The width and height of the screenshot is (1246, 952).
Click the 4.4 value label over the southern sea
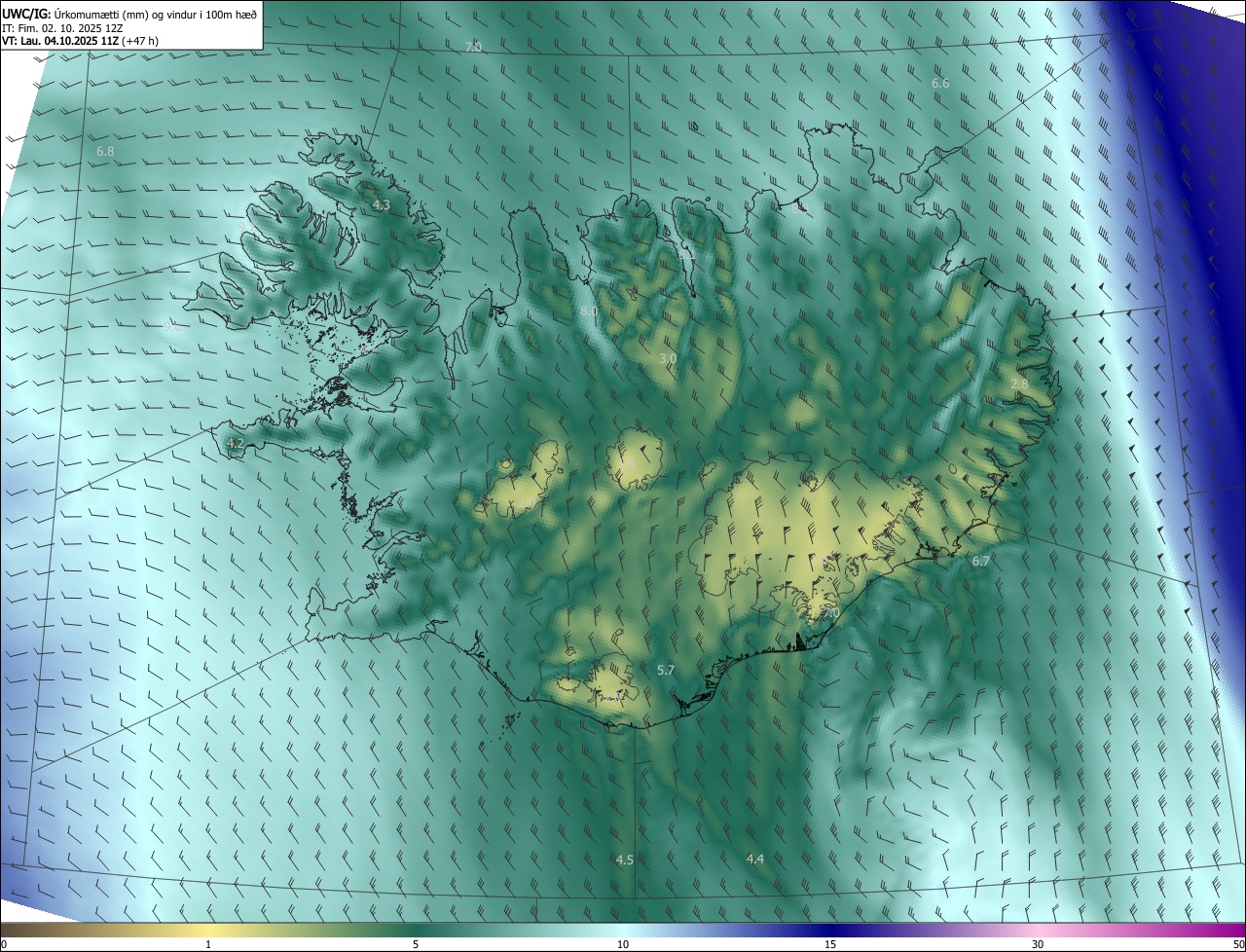pos(755,859)
